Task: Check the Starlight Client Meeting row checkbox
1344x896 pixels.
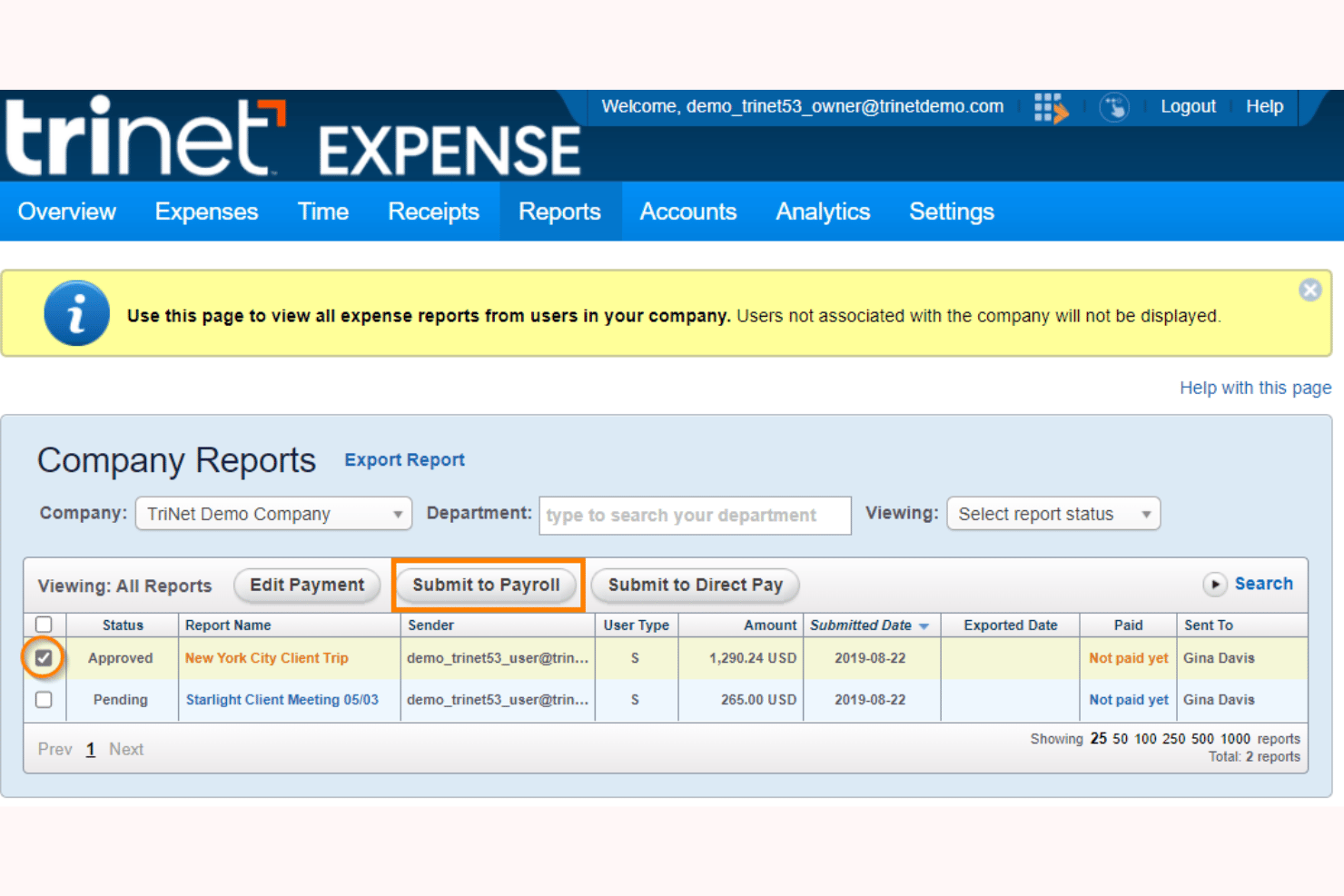Action: click(44, 700)
